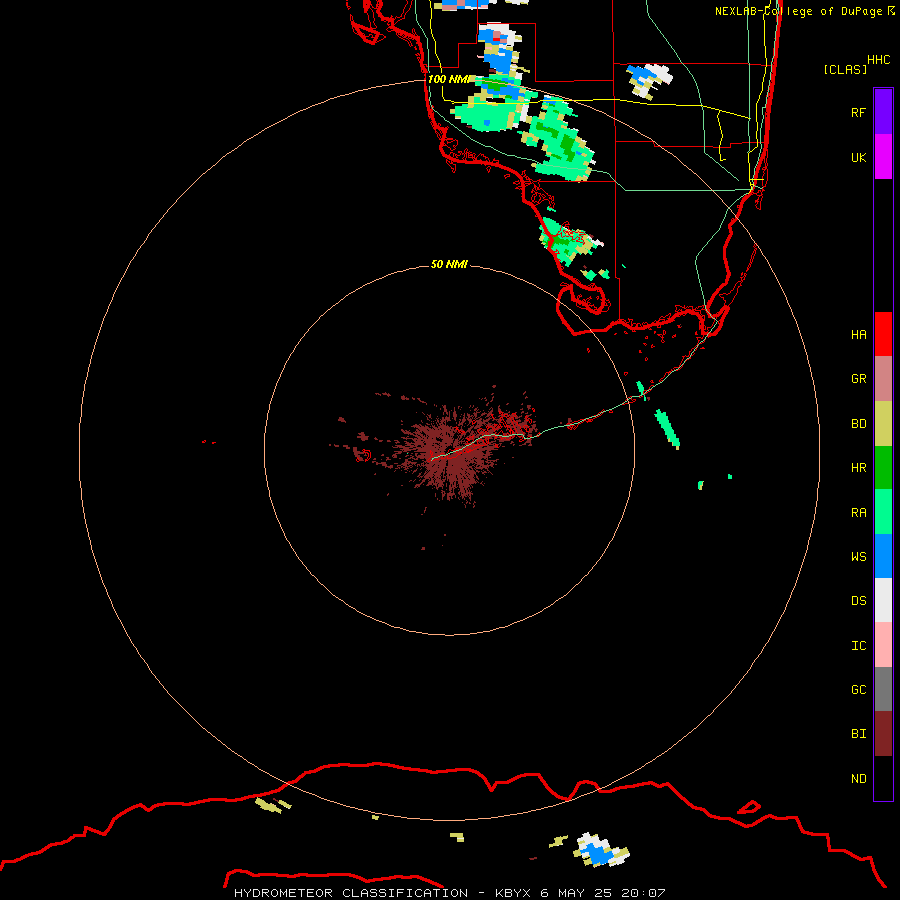Pick the dark green HR legend swatch

883,468
